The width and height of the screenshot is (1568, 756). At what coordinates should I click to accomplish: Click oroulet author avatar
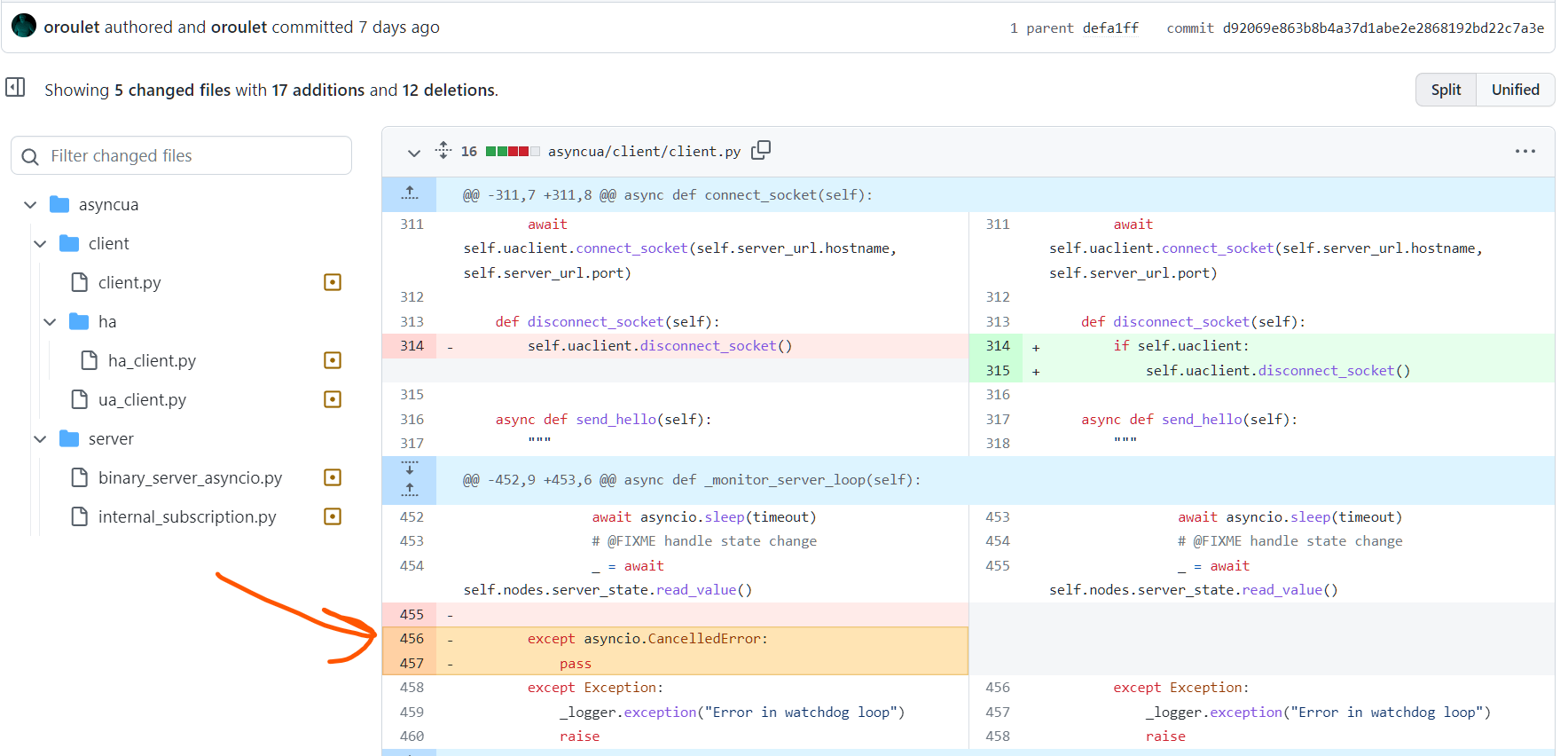(x=24, y=26)
